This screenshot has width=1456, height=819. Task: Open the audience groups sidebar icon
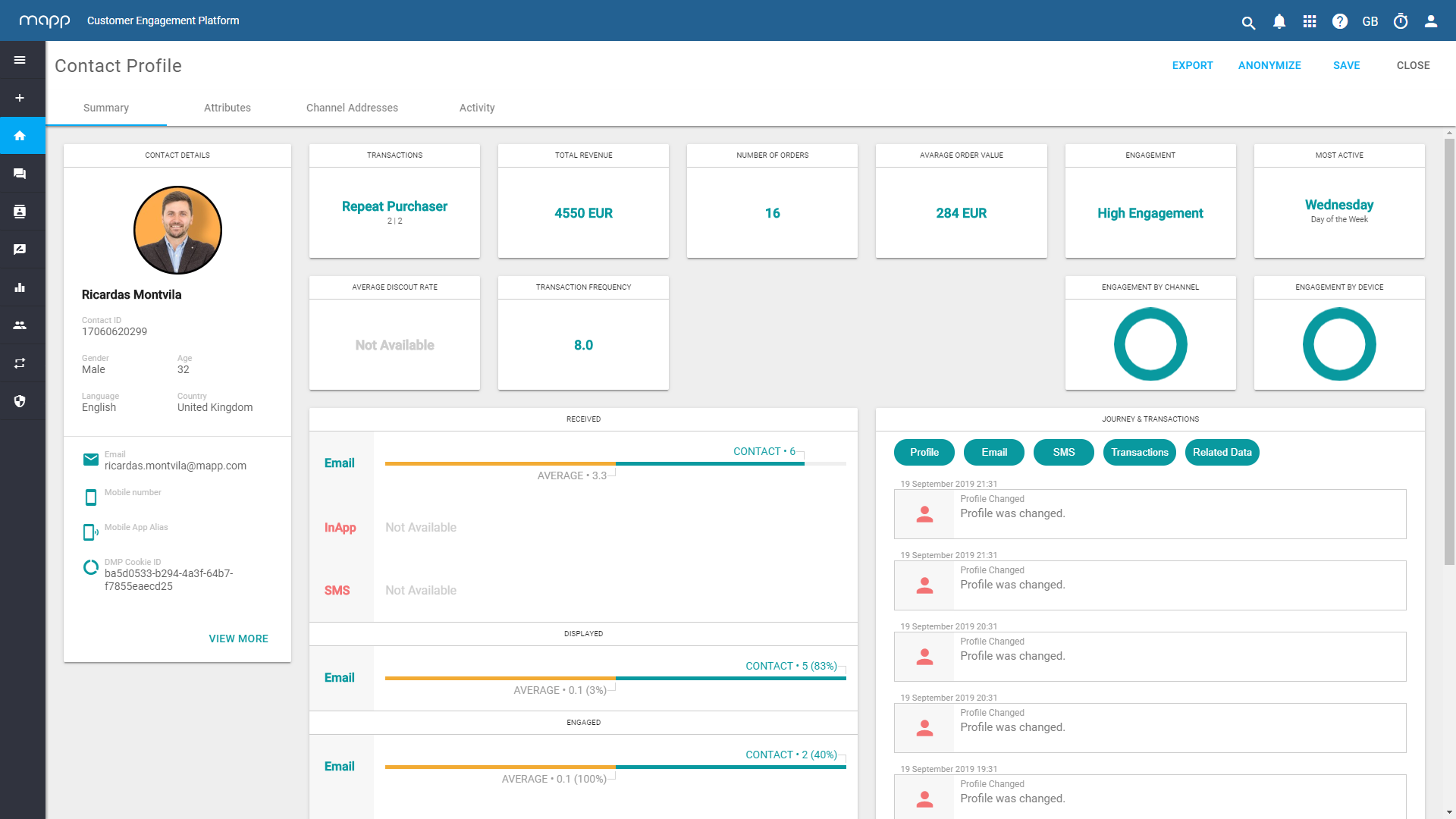tap(20, 325)
